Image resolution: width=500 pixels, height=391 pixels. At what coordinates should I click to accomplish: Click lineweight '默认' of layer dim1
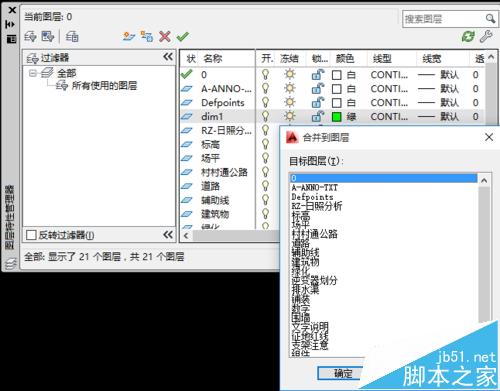pyautogui.click(x=449, y=117)
